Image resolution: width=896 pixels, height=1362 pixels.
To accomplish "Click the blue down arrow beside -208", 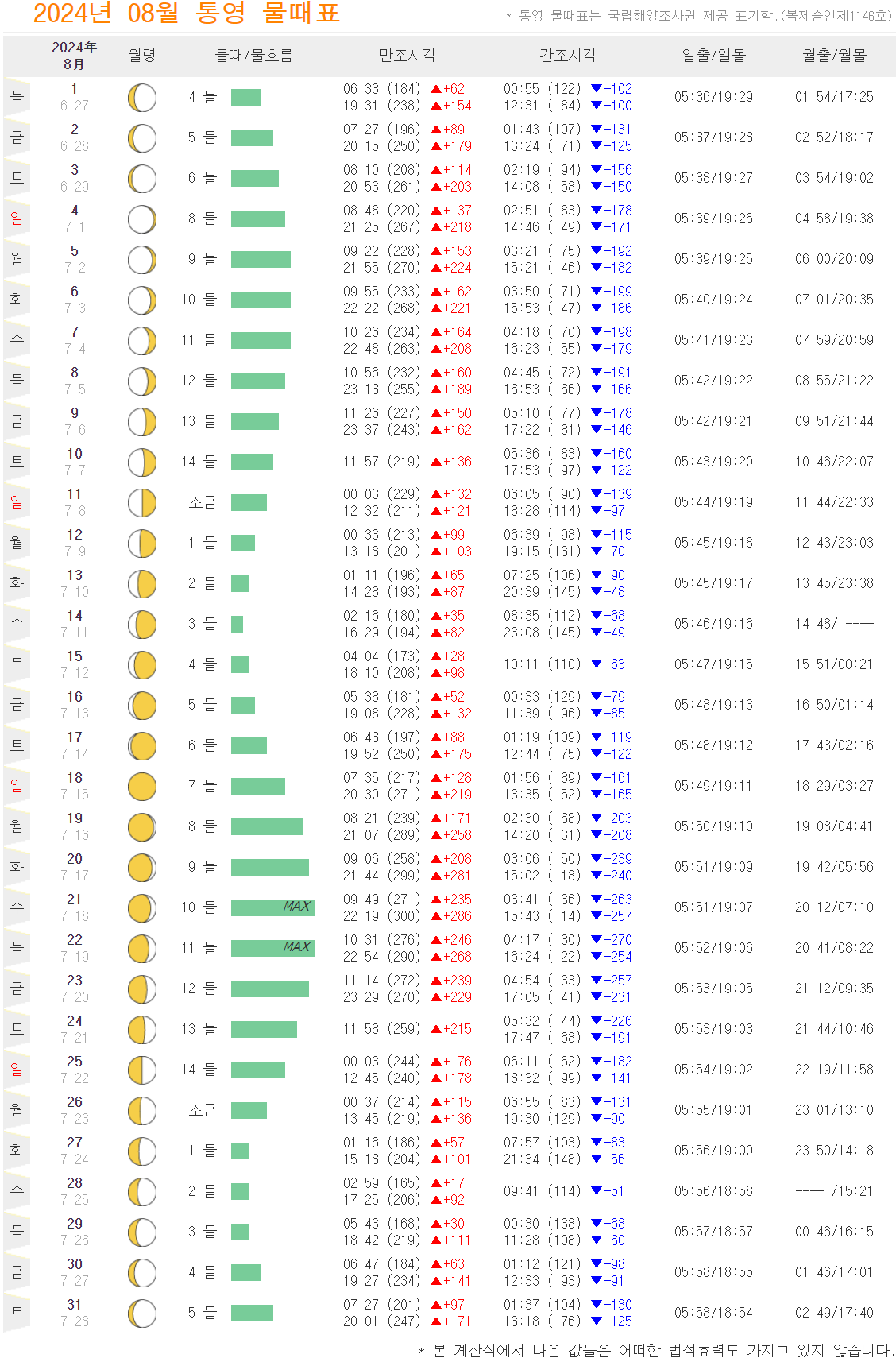I will [597, 835].
